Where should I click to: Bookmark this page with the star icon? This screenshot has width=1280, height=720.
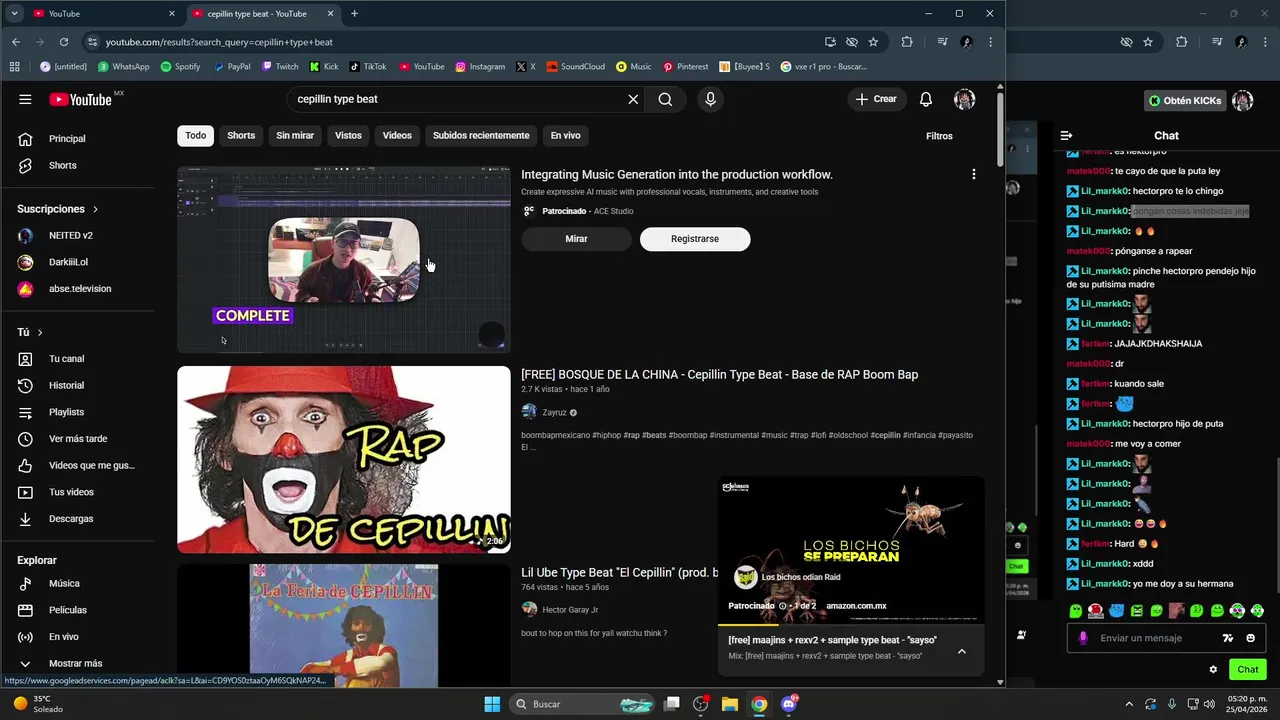[873, 42]
